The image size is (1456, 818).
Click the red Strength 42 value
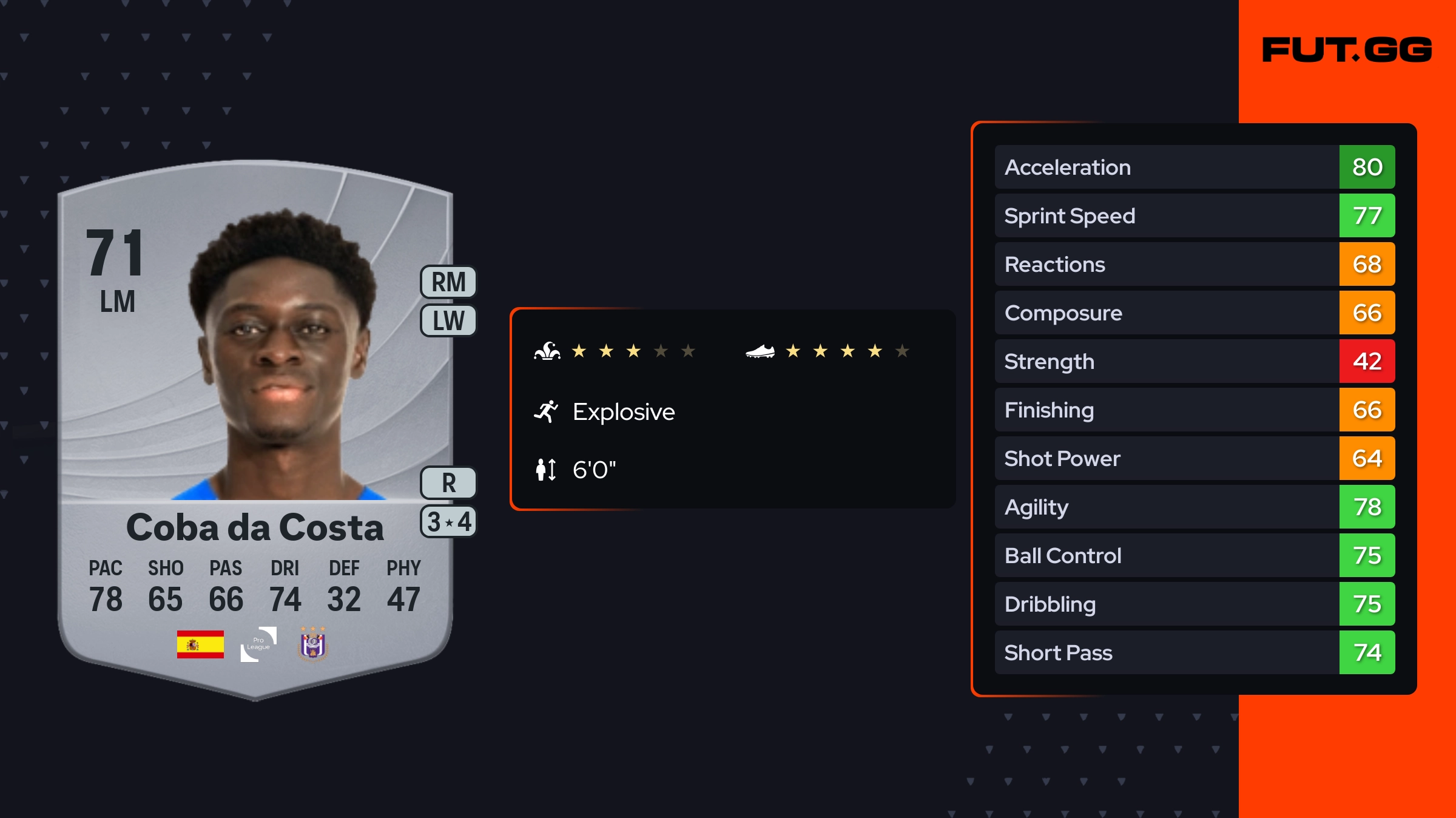(x=1367, y=361)
